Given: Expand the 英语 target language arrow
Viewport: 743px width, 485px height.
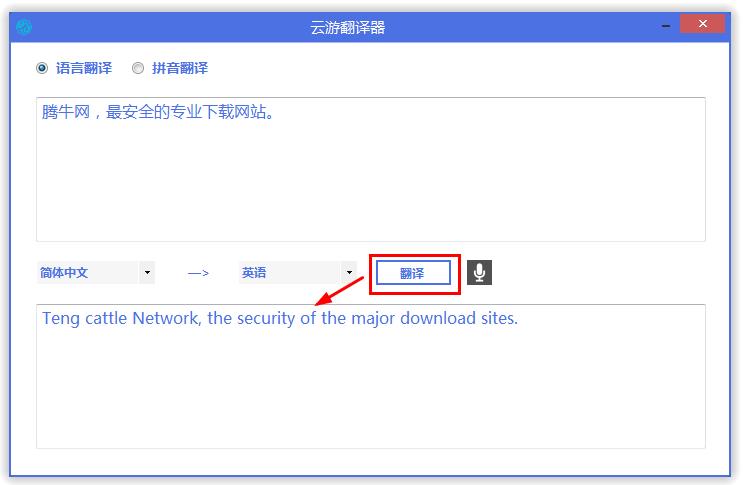Looking at the screenshot, I should (x=349, y=272).
